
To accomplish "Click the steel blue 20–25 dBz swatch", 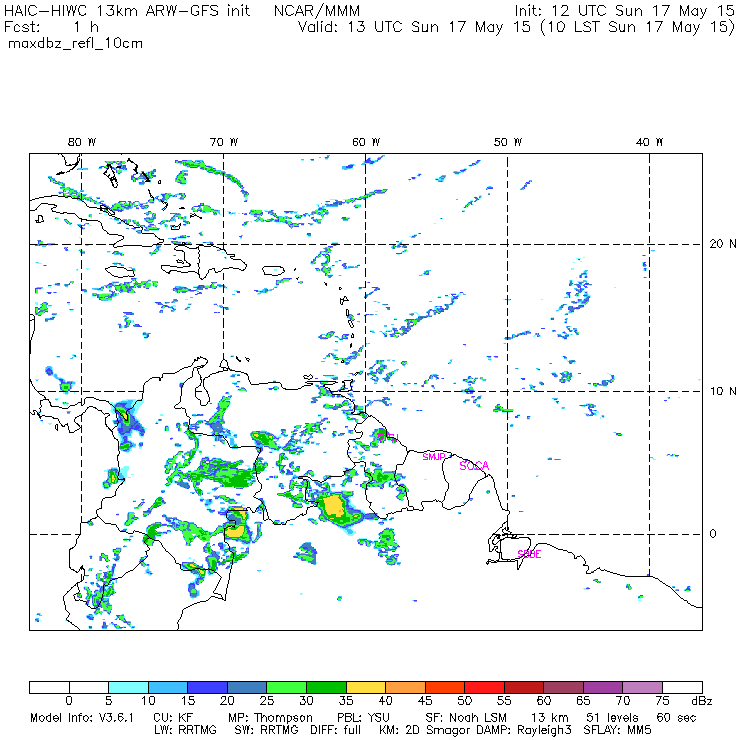I will pyautogui.click(x=247, y=687).
